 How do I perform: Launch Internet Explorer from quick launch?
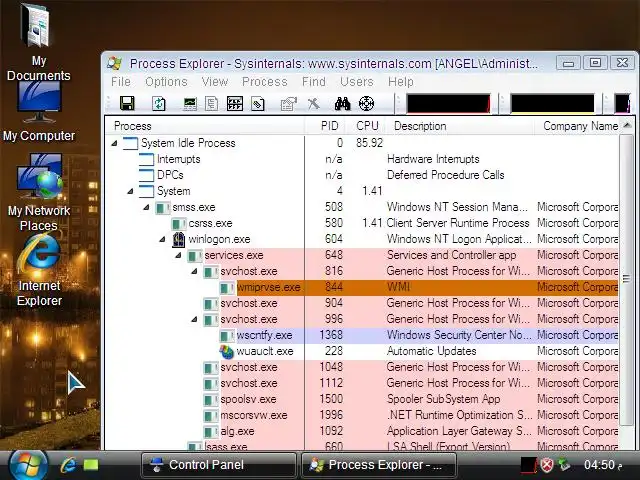pyautogui.click(x=68, y=465)
